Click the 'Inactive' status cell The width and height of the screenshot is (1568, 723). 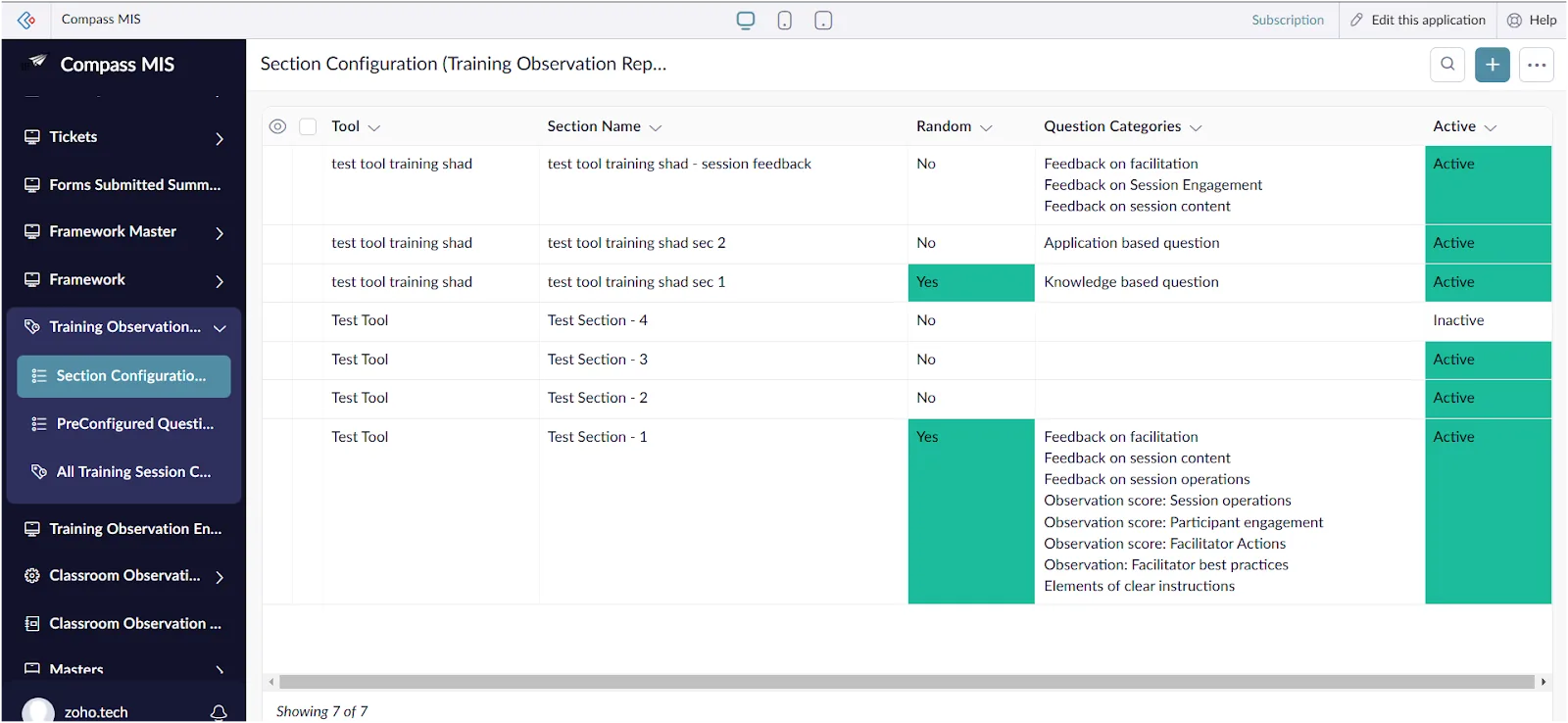pos(1489,321)
